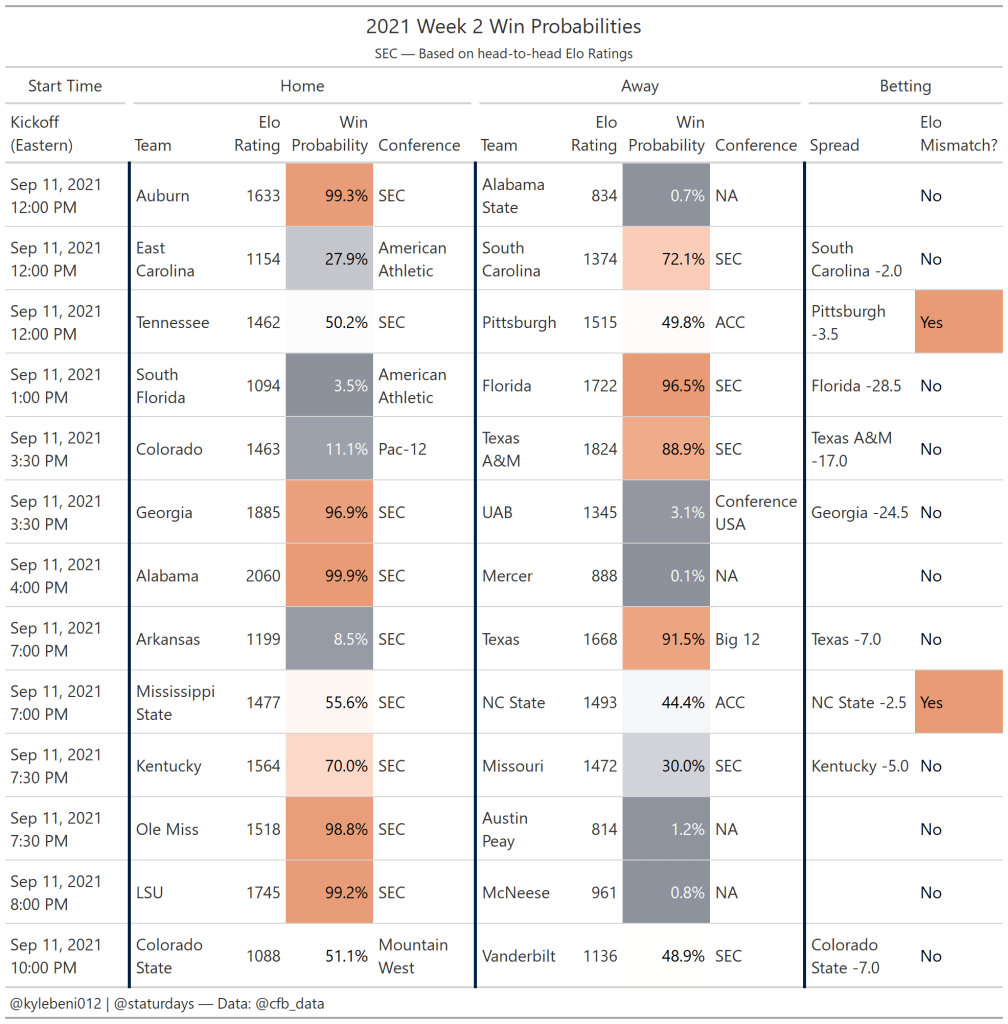Click the Home column group header

click(x=302, y=86)
